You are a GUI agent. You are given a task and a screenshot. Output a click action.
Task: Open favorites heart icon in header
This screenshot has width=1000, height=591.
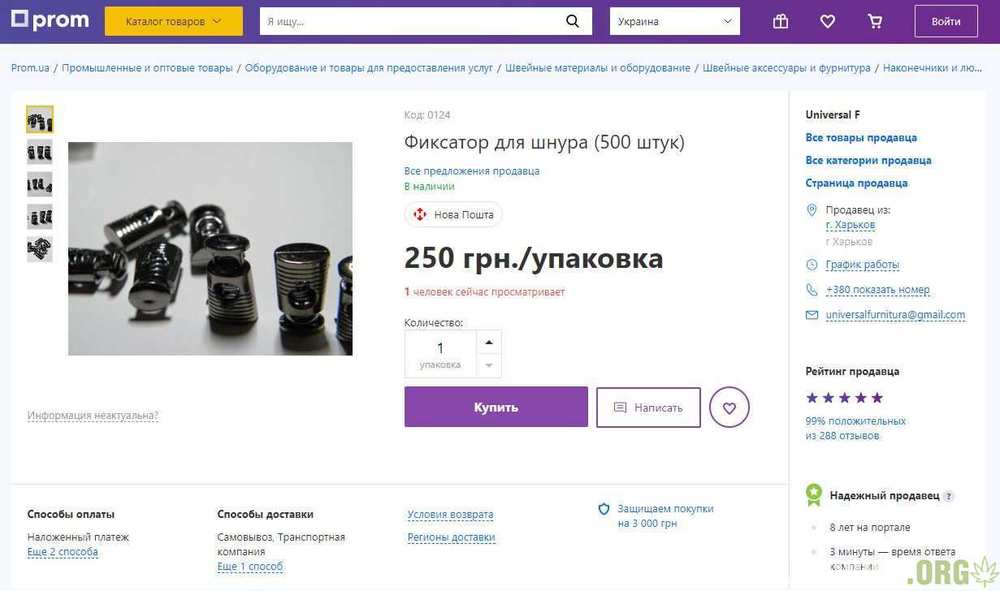point(828,21)
